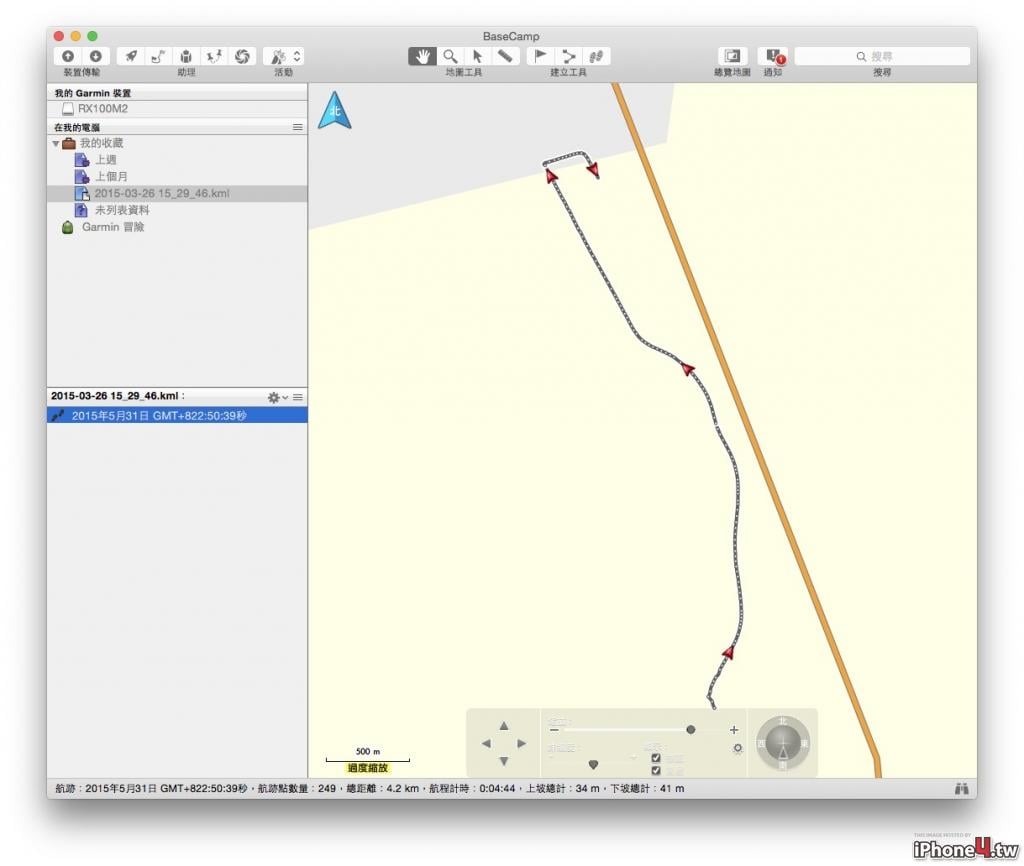1024x866 pixels.
Task: Toggle the lower checkbox in map controls
Action: 656,771
